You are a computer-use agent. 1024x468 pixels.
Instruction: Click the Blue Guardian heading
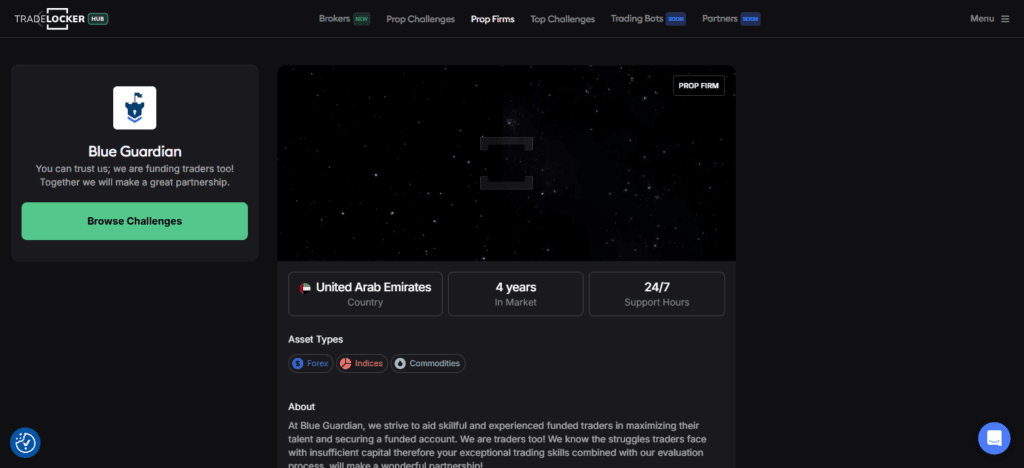[x=135, y=152]
